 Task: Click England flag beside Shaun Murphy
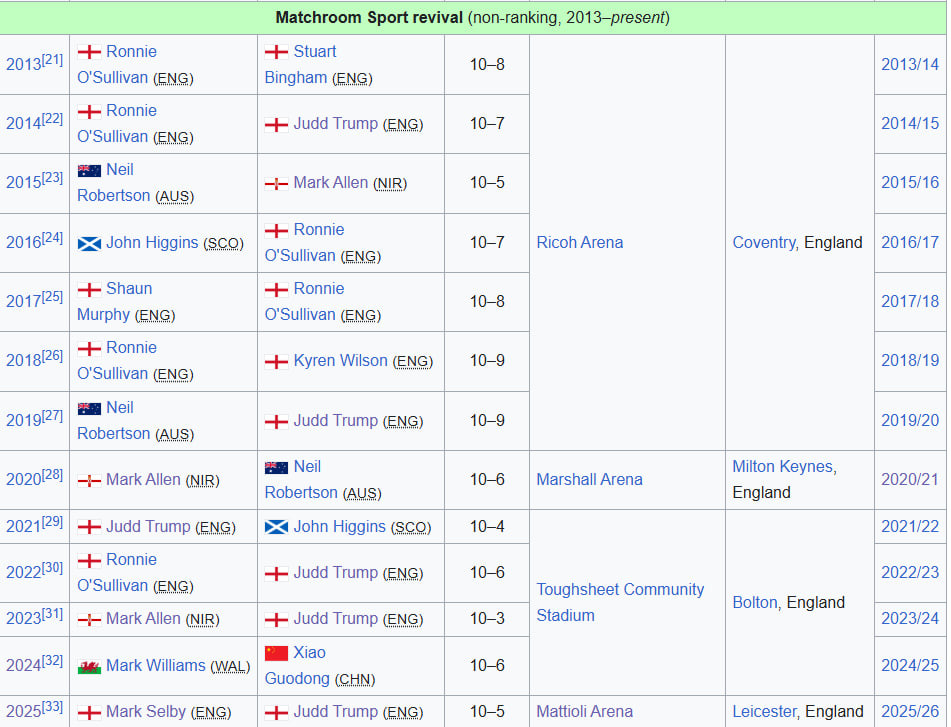(89, 289)
